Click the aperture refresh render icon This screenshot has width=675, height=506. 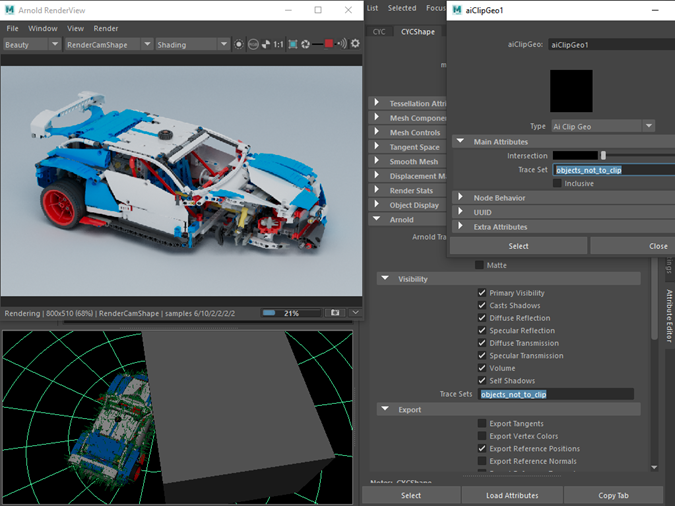(305, 44)
